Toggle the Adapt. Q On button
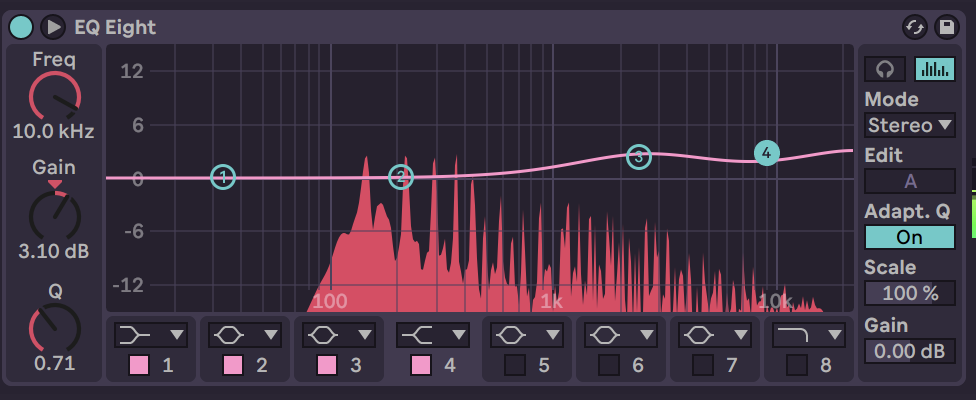 point(909,237)
